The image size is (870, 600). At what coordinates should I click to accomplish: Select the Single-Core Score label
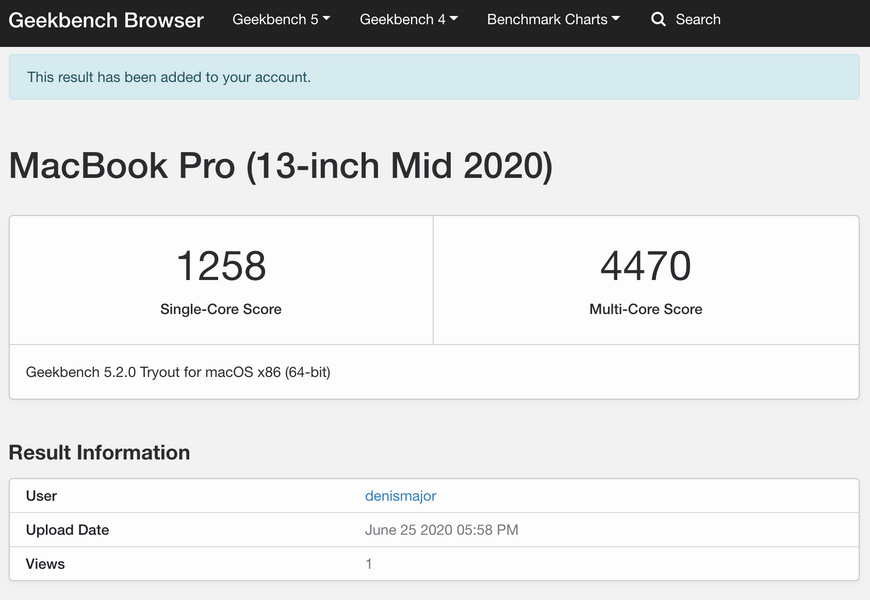click(221, 309)
